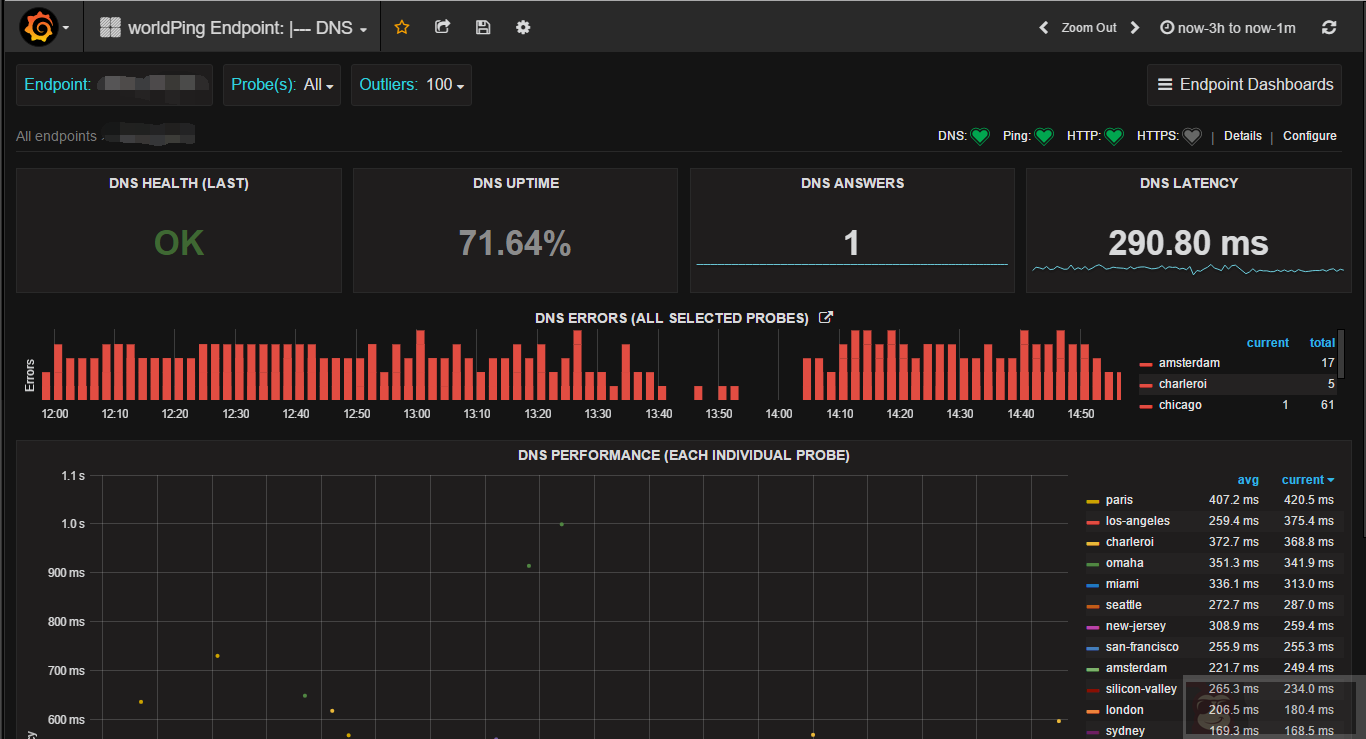Open DNS ANSWERS panel title
1366x739 pixels.
(852, 183)
